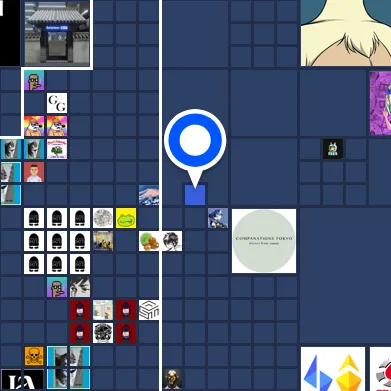
Task: Select the yellow frog tile
Action: pos(126,218)
